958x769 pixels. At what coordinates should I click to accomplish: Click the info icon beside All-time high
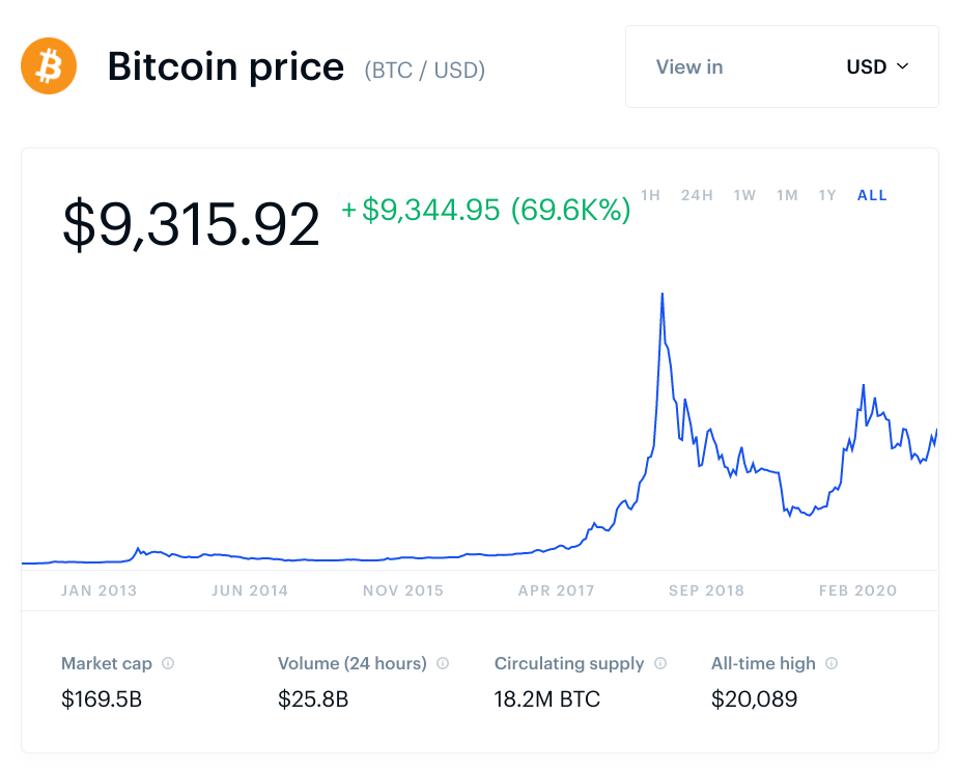pyautogui.click(x=832, y=663)
